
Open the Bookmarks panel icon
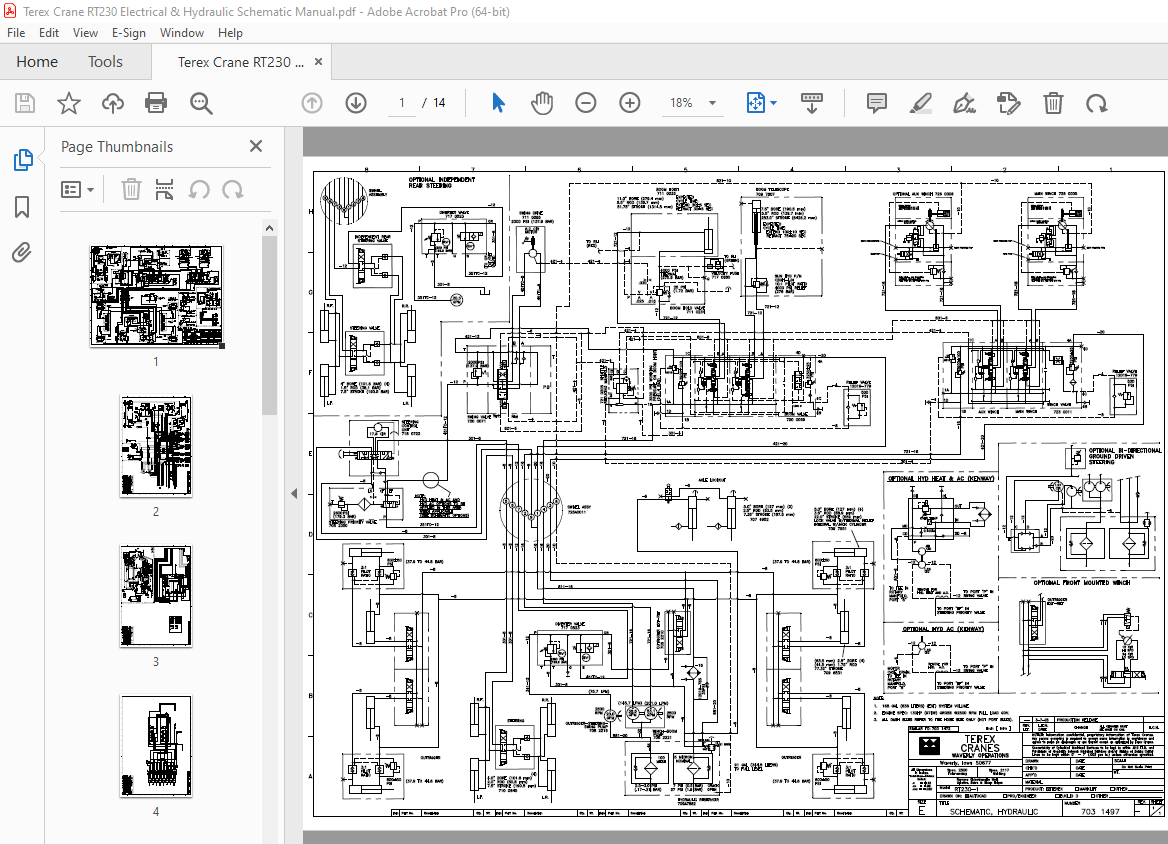tap(22, 206)
